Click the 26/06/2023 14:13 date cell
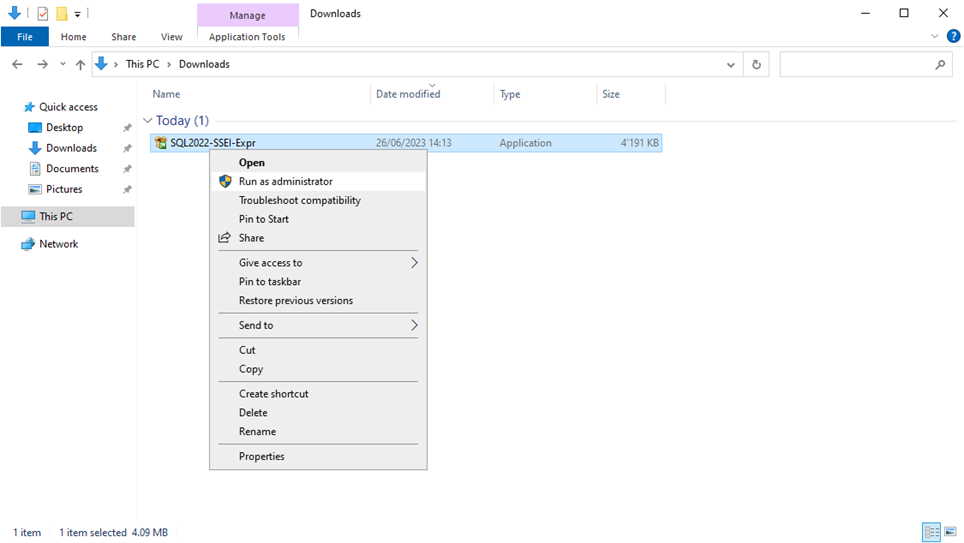The image size is (964, 543). 414,143
